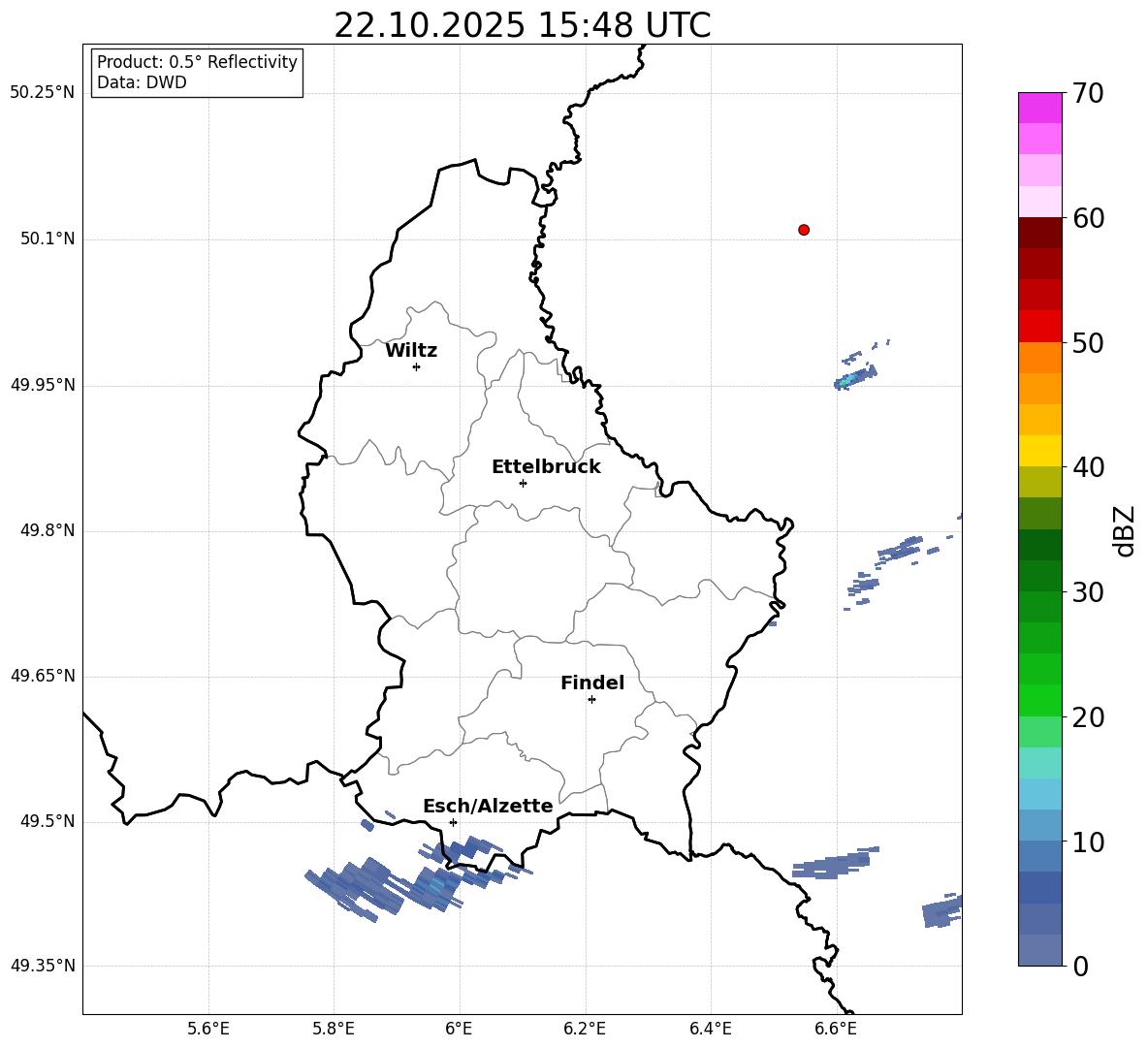The width and height of the screenshot is (1148, 1048).
Task: Click the Ettelbruck station cross marker
Action: tap(523, 483)
